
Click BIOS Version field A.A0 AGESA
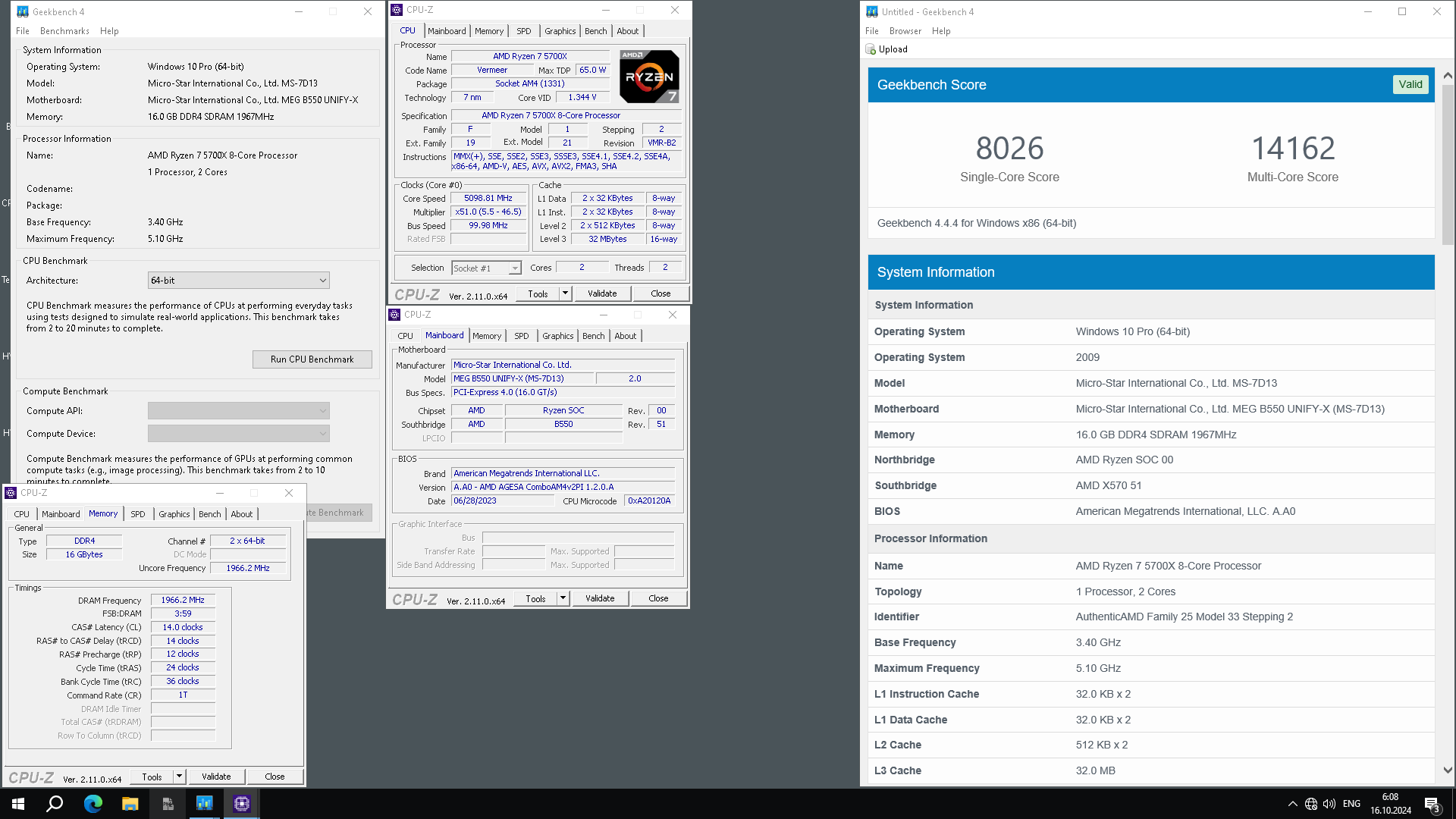(563, 487)
